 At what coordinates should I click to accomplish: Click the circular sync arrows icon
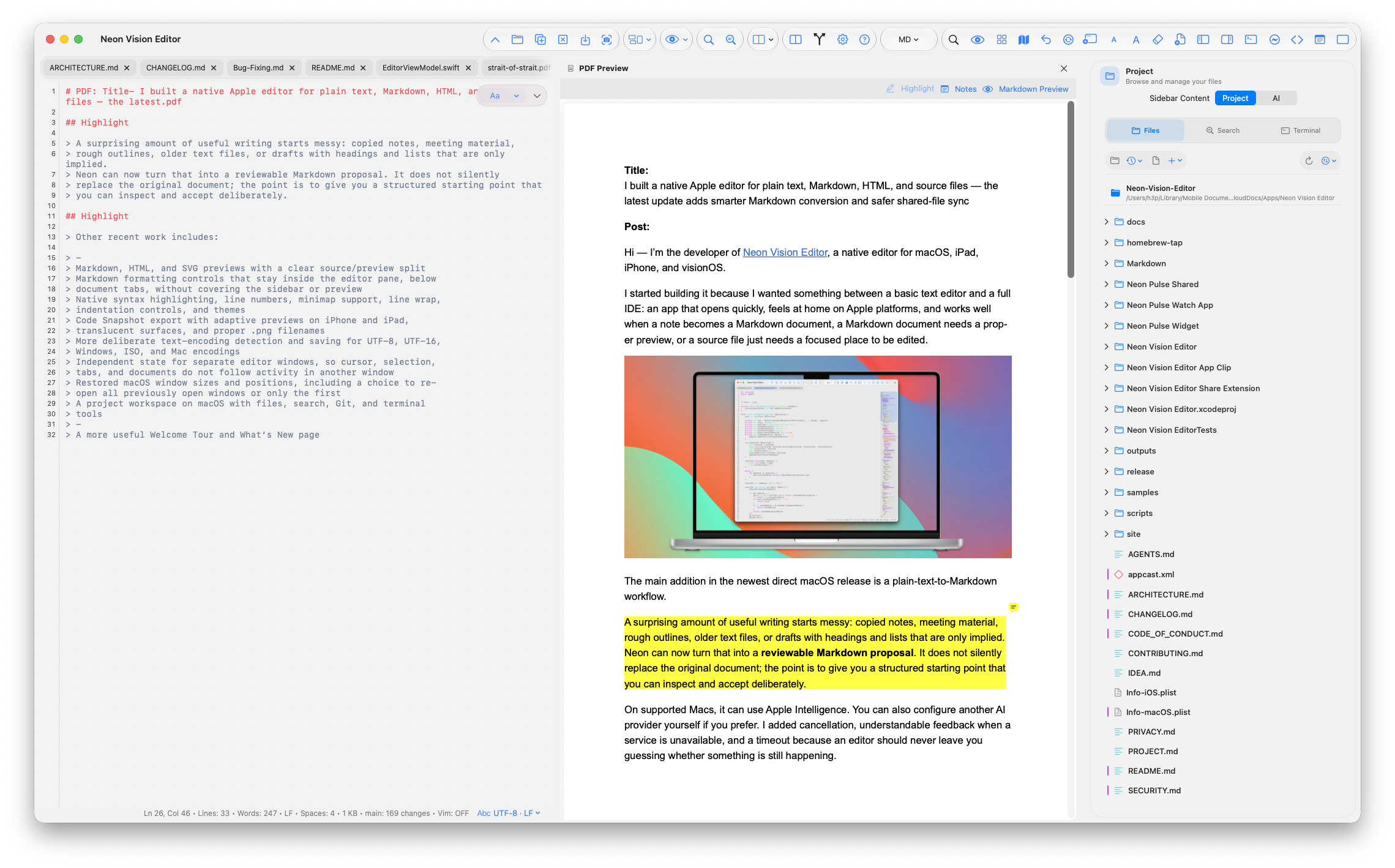[x=1068, y=40]
